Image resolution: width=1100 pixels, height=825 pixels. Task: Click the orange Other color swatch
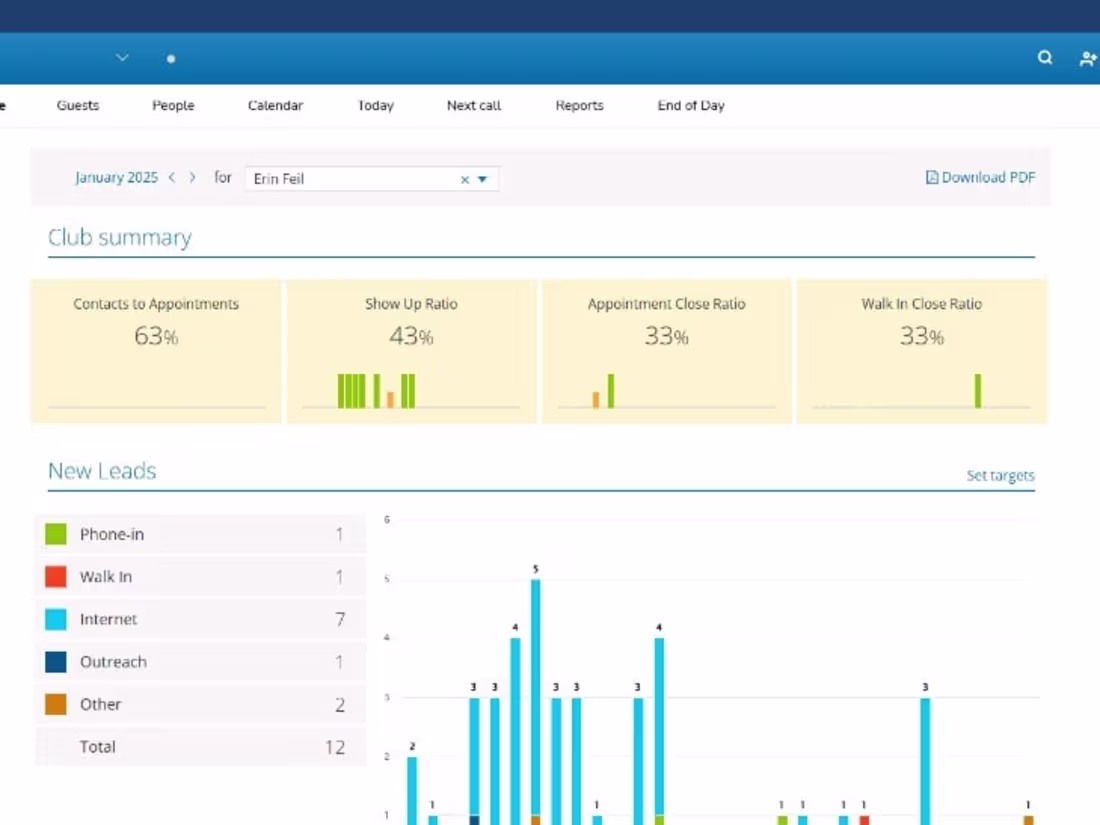coord(56,704)
